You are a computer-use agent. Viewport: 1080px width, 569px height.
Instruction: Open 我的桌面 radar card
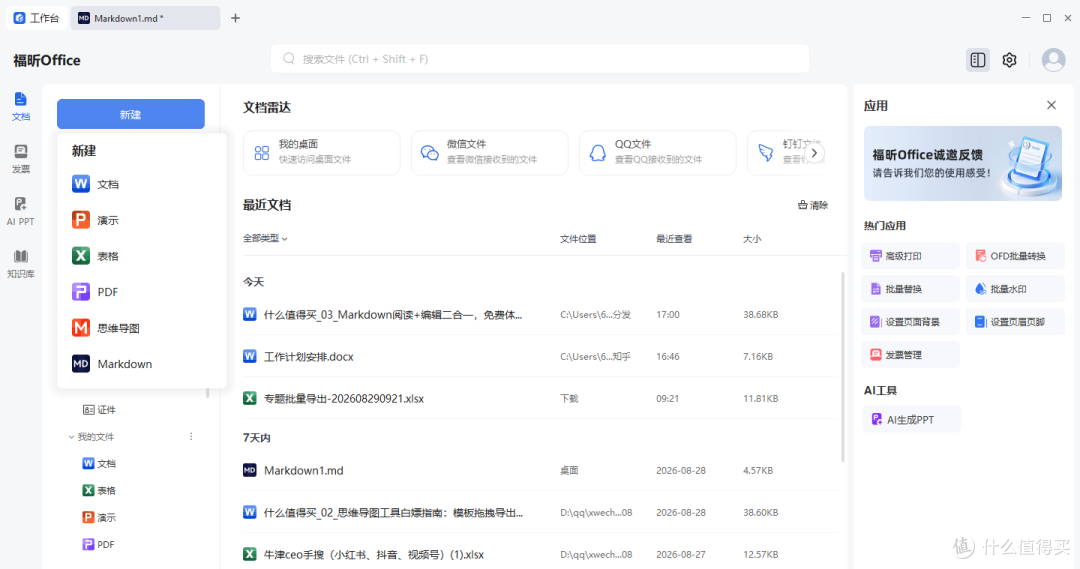[322, 152]
